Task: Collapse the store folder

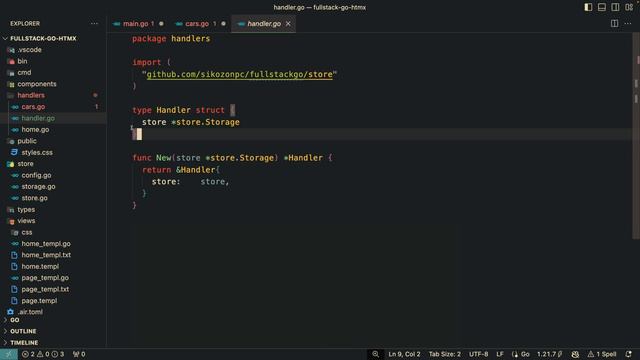Action: pyautogui.click(x=25, y=164)
